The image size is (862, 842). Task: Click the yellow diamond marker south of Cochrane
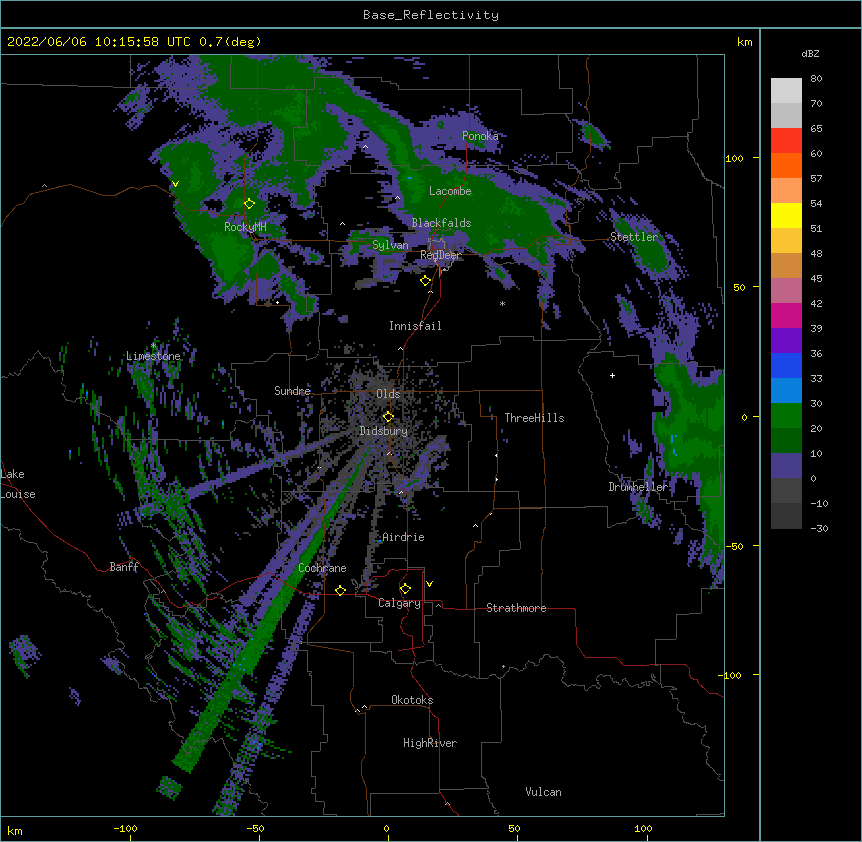tap(340, 590)
